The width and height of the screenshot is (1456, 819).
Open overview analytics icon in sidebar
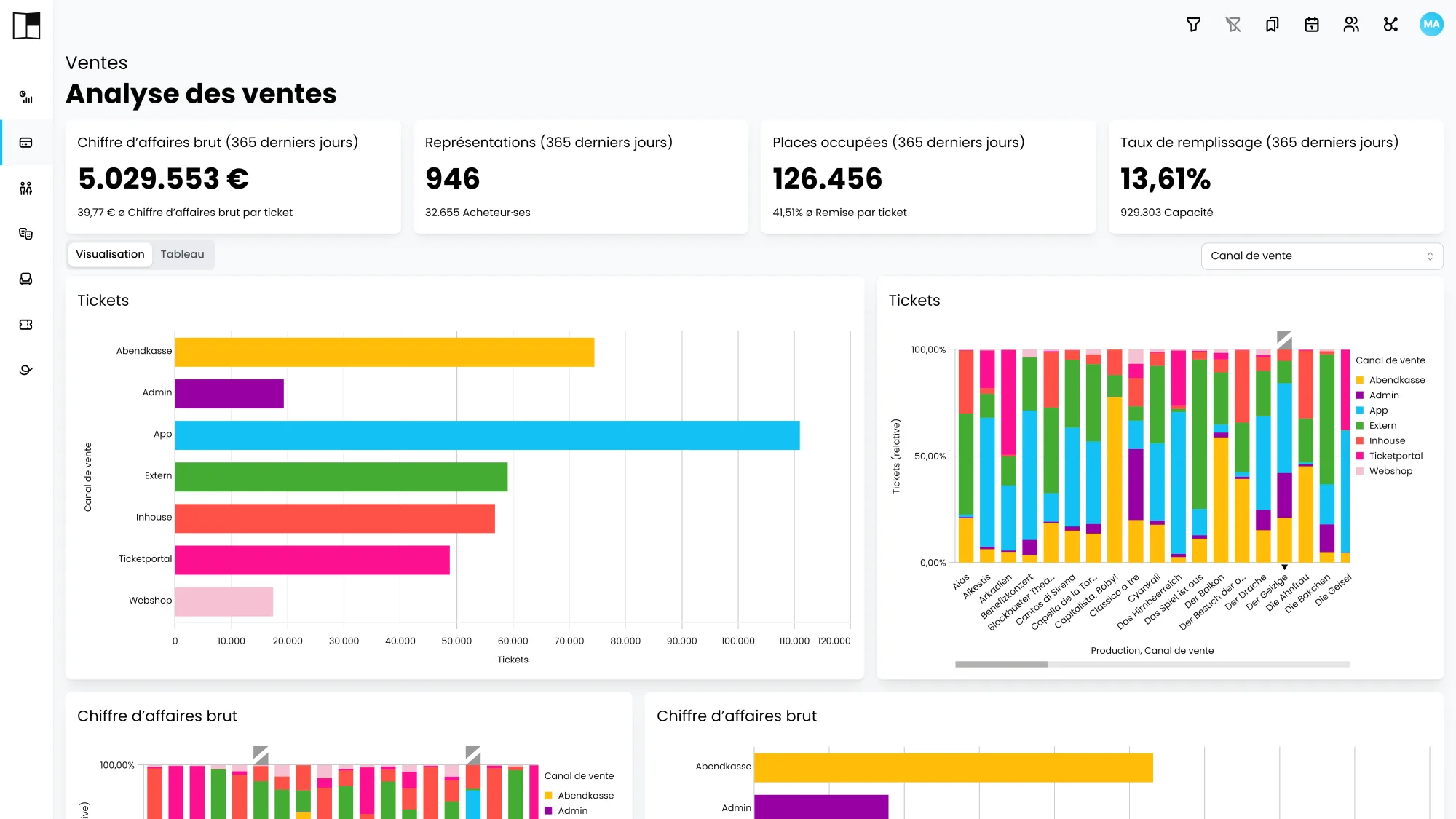(x=26, y=97)
